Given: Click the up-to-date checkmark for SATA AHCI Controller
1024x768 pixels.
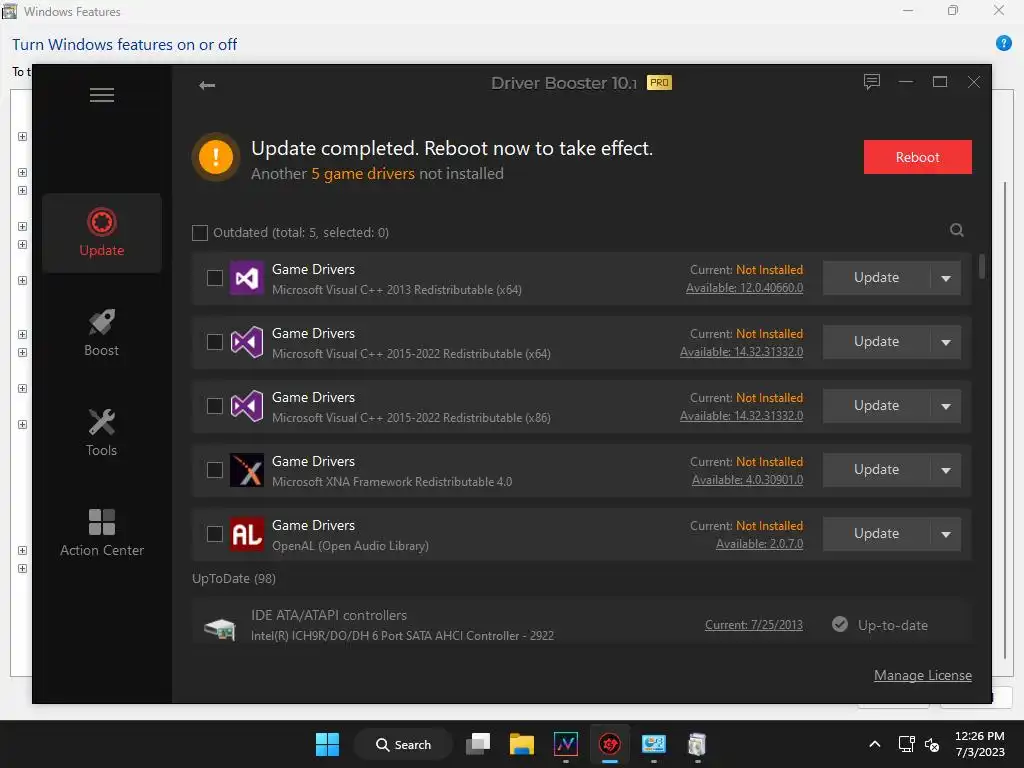Looking at the screenshot, I should (840, 625).
